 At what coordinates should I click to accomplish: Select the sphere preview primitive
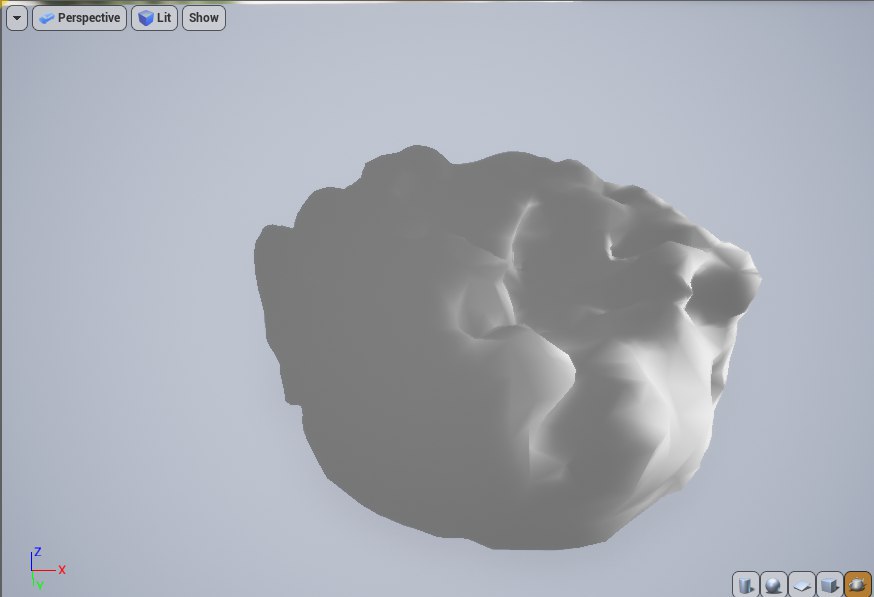[x=774, y=585]
